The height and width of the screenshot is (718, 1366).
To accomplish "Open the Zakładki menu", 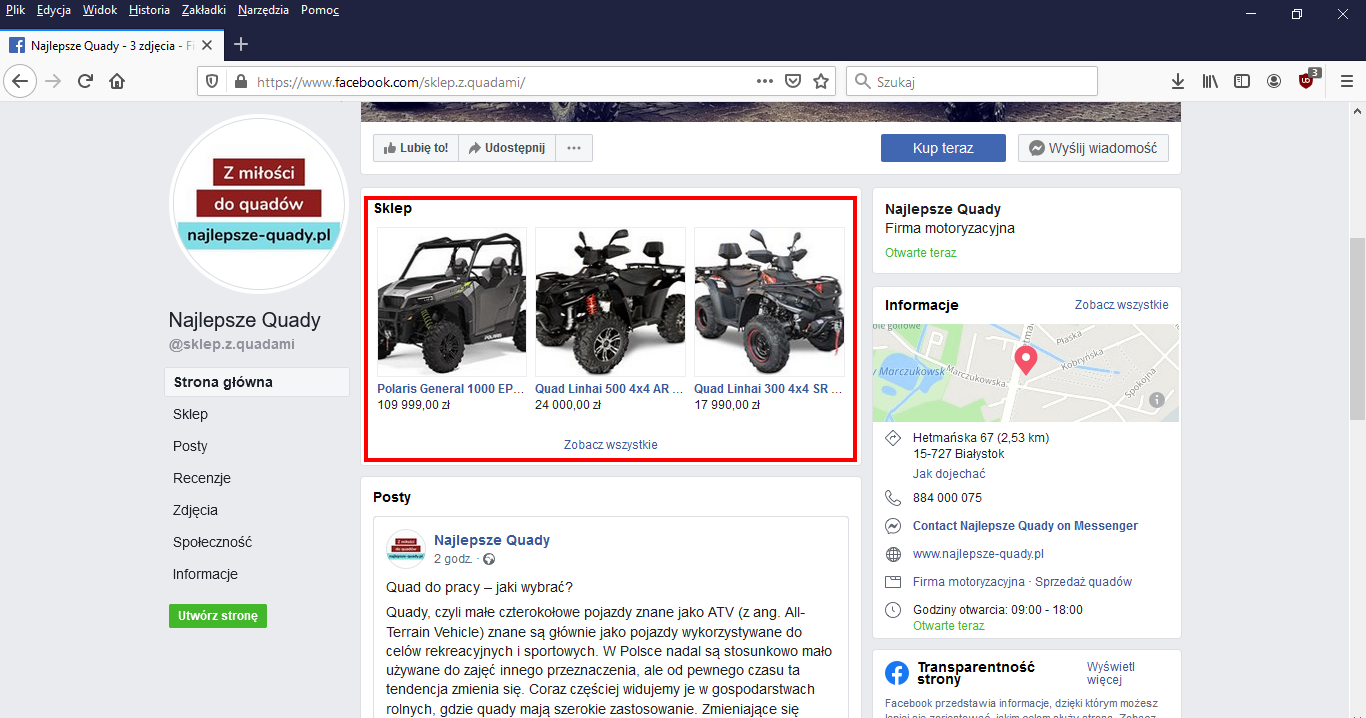I will coord(204,10).
